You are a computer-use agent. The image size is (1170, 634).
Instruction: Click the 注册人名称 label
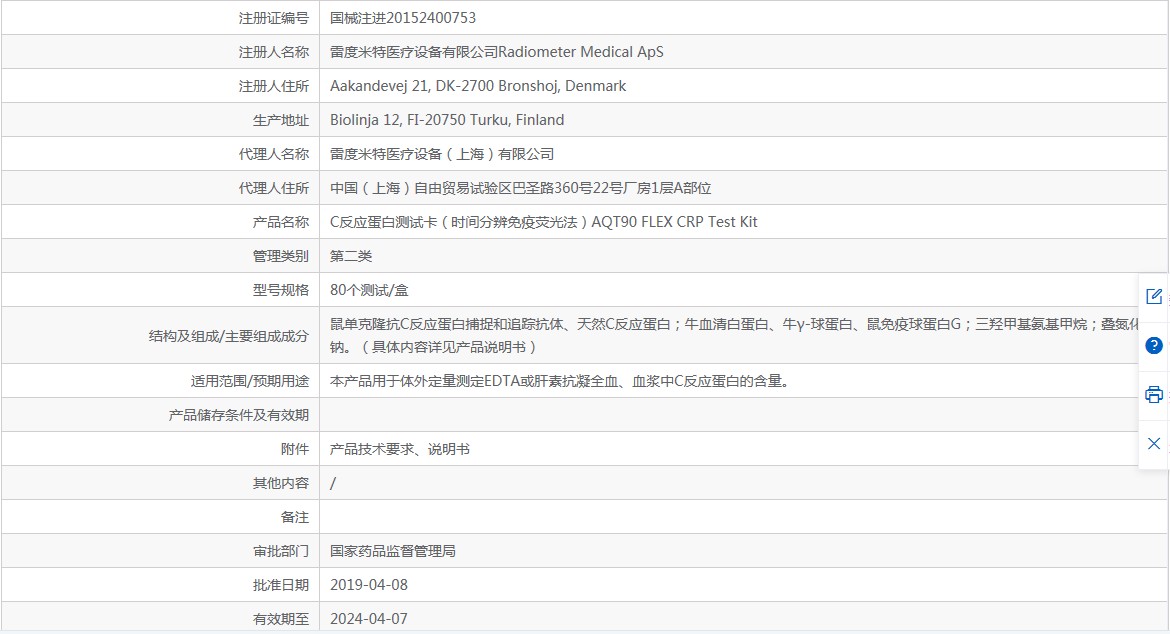273,52
